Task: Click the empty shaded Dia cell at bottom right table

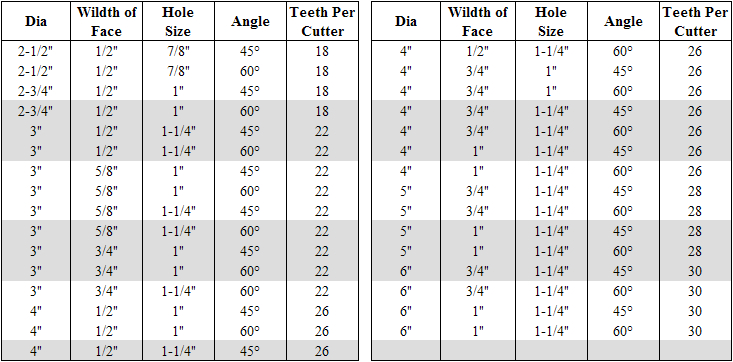Action: 406,351
